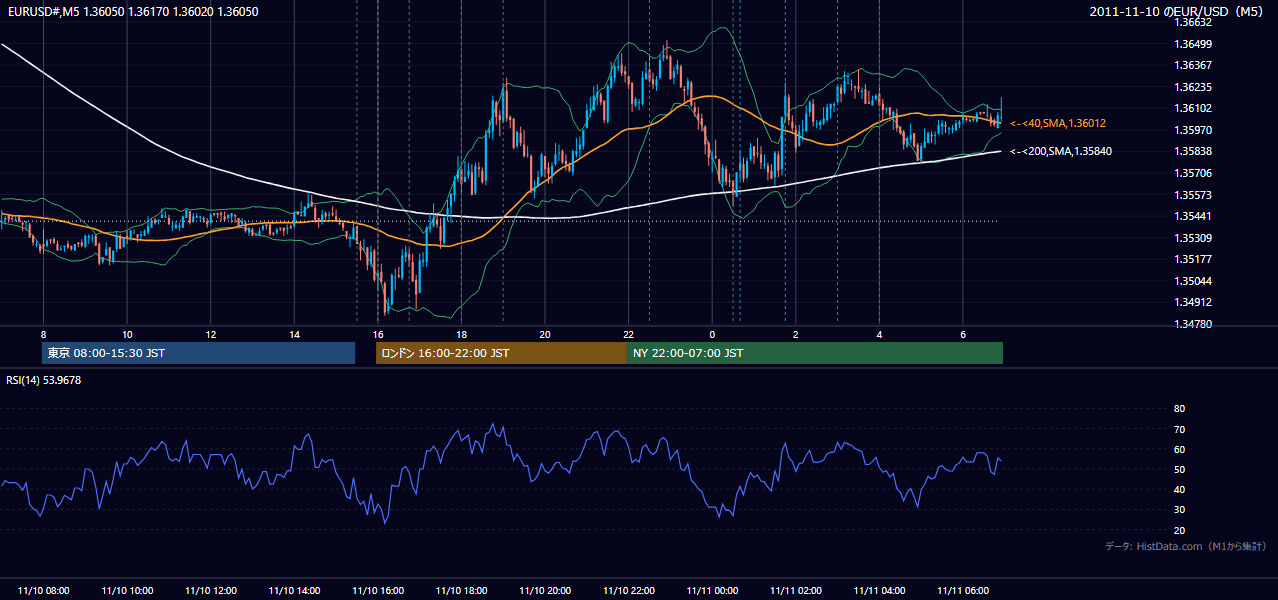The image size is (1278, 600).
Task: Click price axis value 1.36367
Action: pyautogui.click(x=1194, y=65)
